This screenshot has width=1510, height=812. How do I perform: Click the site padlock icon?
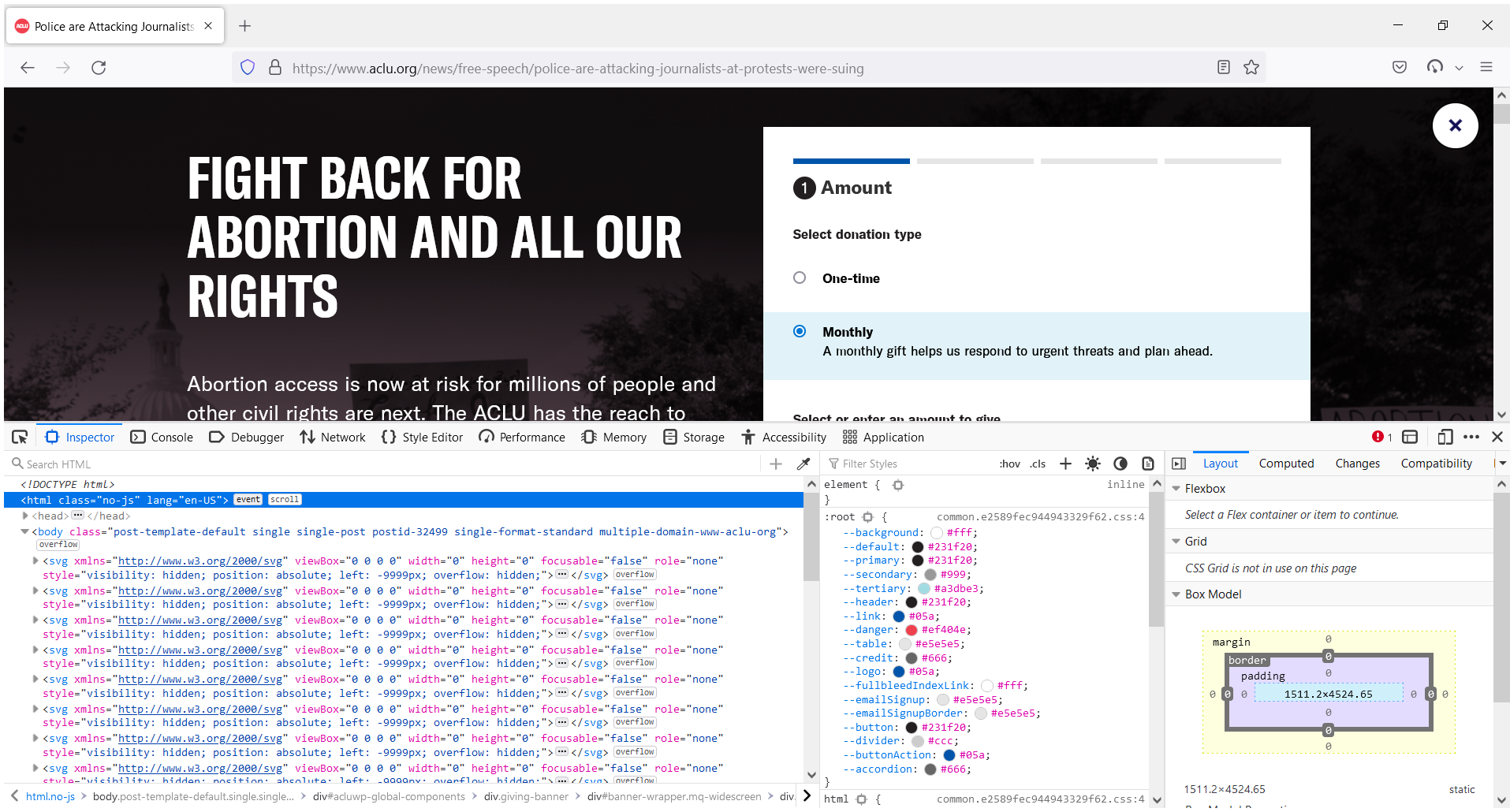[x=275, y=68]
